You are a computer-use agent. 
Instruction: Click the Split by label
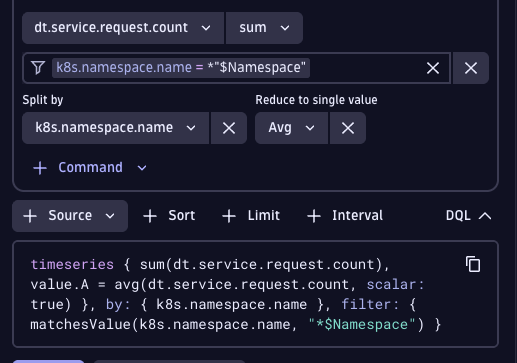pyautogui.click(x=43, y=100)
